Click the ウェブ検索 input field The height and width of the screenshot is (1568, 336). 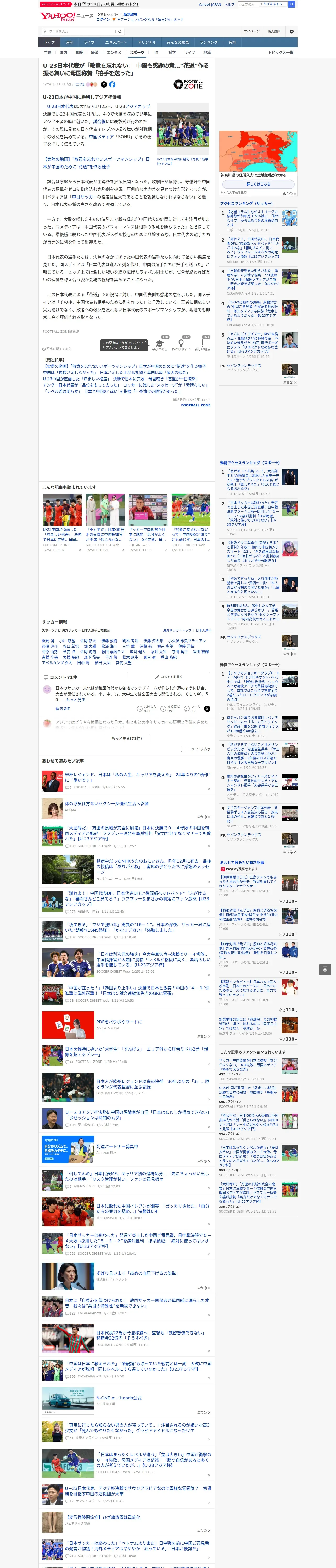[x=248, y=4]
